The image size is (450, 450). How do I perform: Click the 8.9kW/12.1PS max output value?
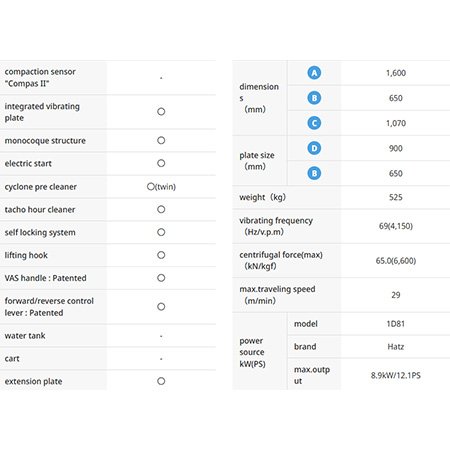[395, 375]
